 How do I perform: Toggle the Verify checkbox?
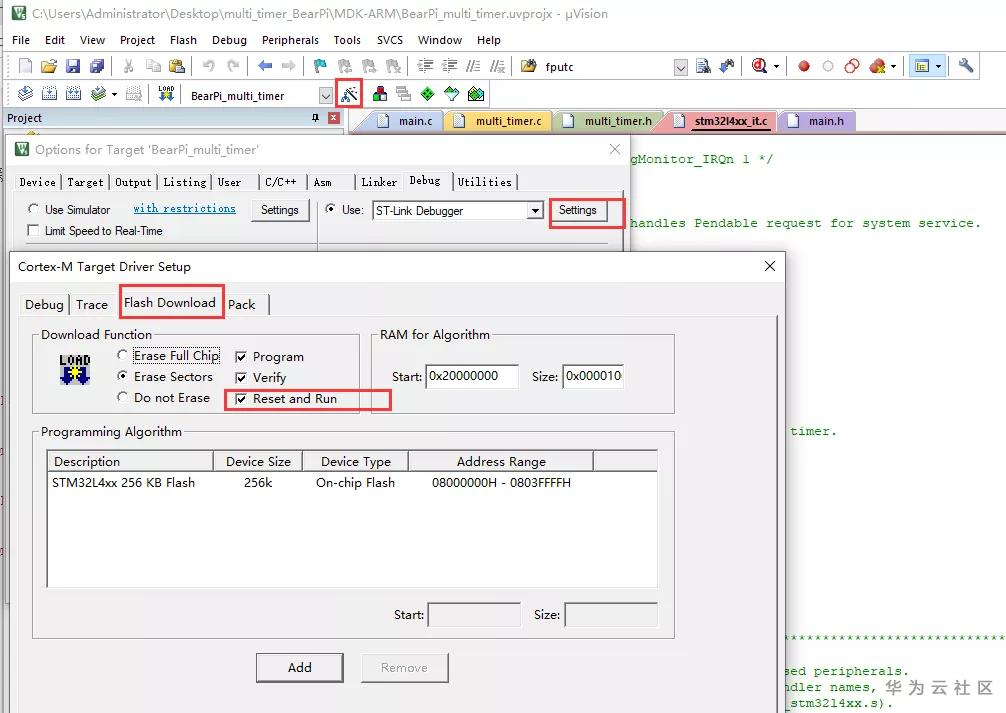[x=241, y=378]
